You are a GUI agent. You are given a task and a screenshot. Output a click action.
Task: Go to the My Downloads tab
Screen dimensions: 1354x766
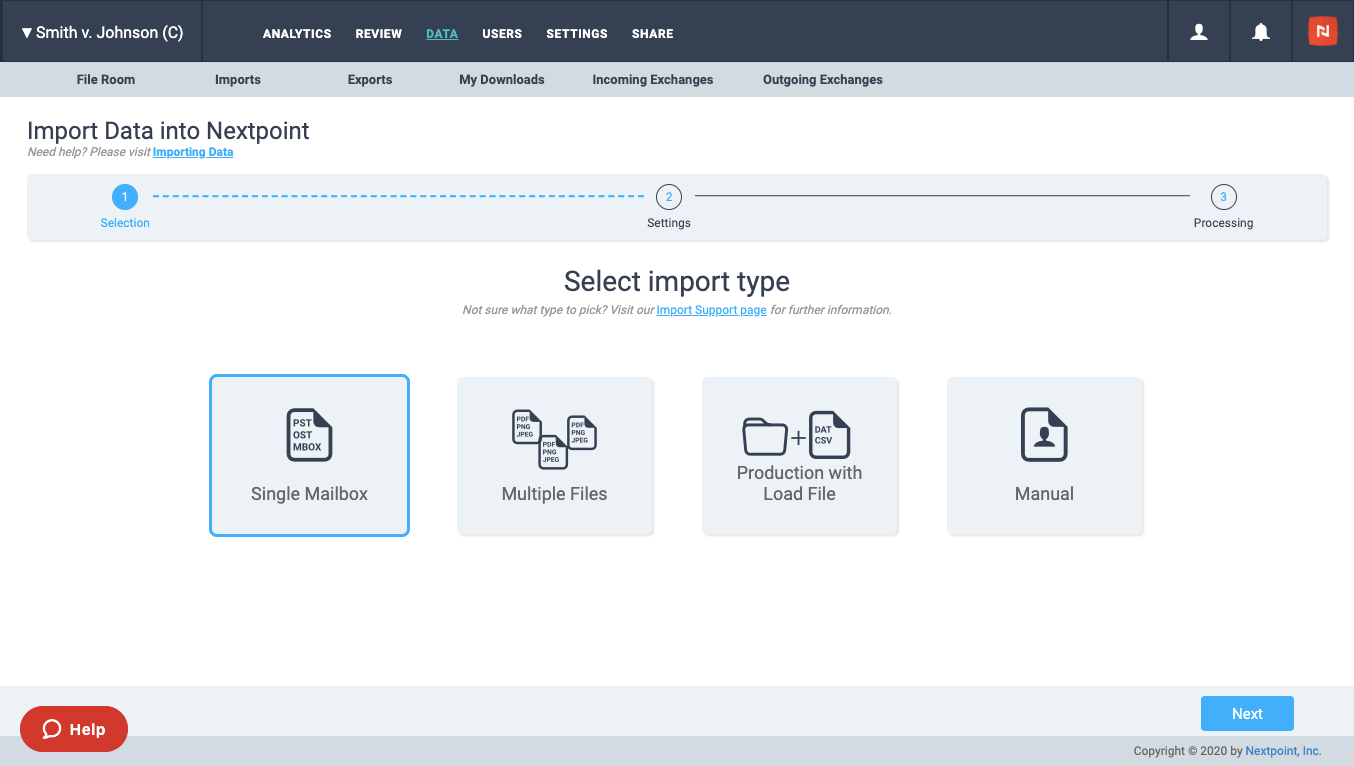point(502,79)
